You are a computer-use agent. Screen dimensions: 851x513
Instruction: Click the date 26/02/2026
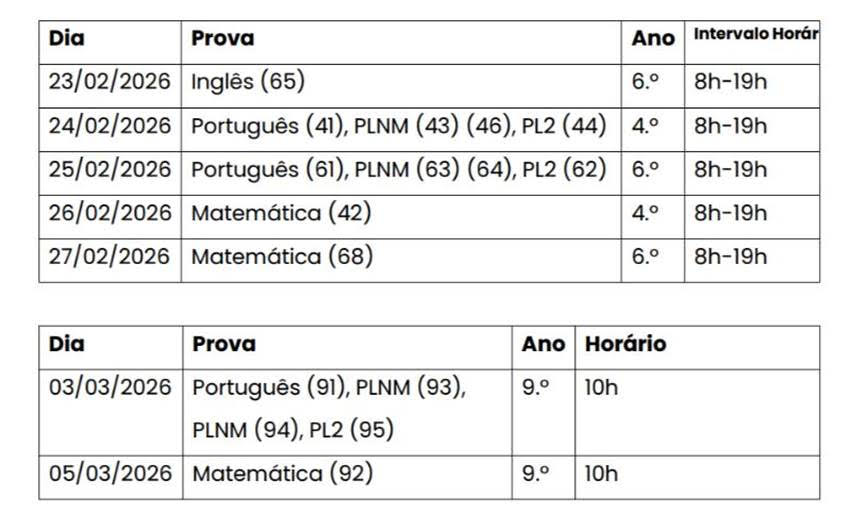(x=110, y=213)
